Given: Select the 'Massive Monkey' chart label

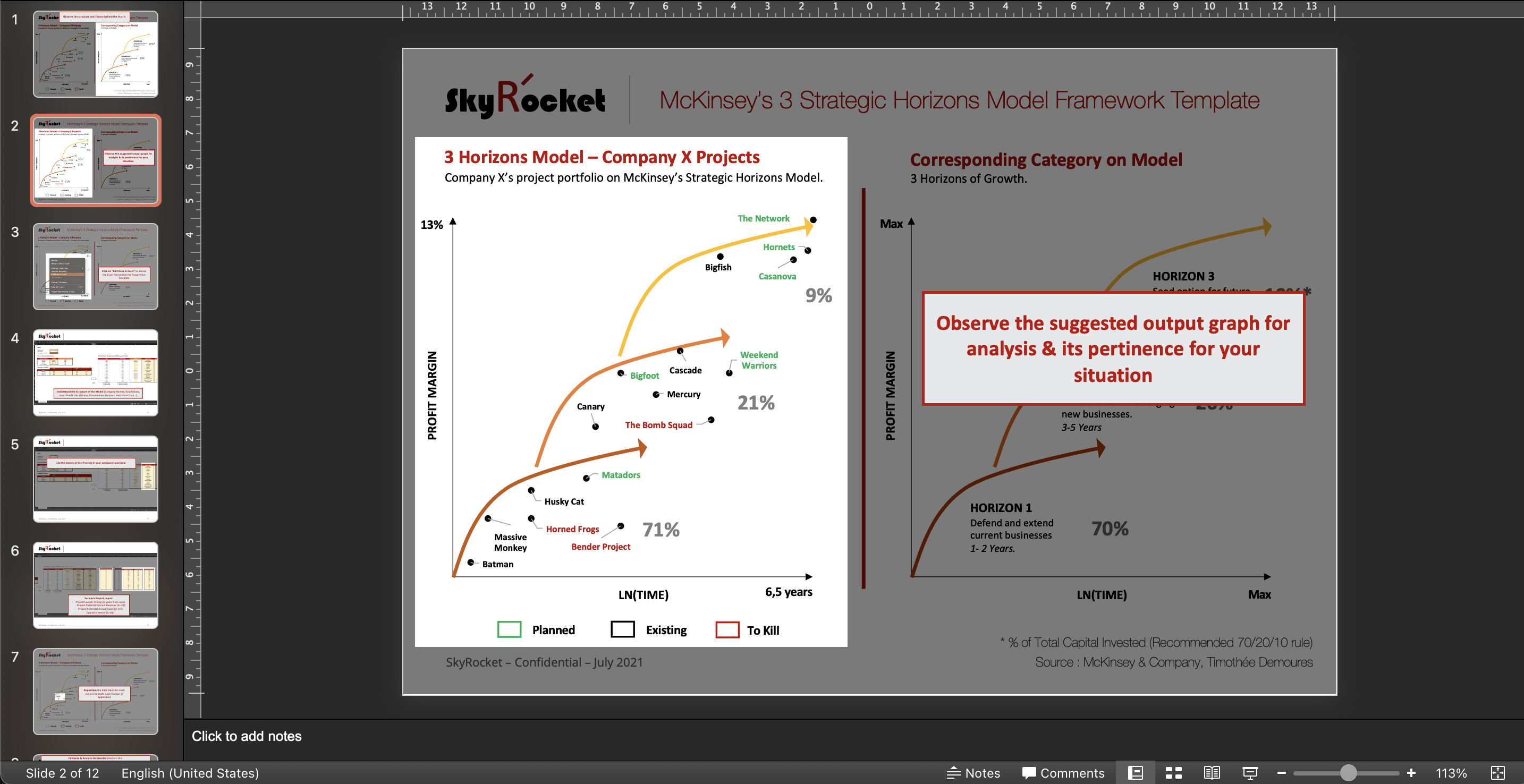Looking at the screenshot, I should click(x=510, y=542).
